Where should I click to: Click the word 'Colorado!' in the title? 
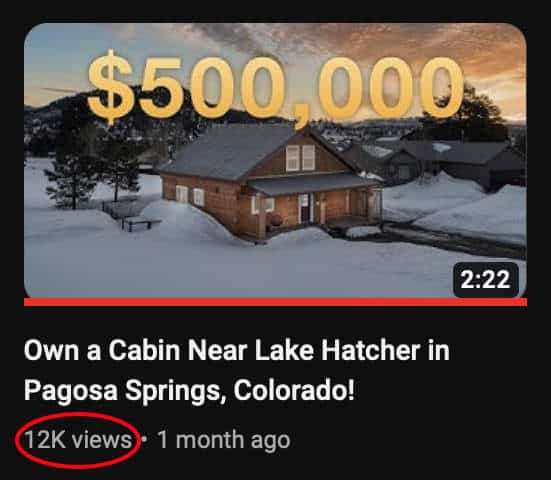(x=294, y=390)
